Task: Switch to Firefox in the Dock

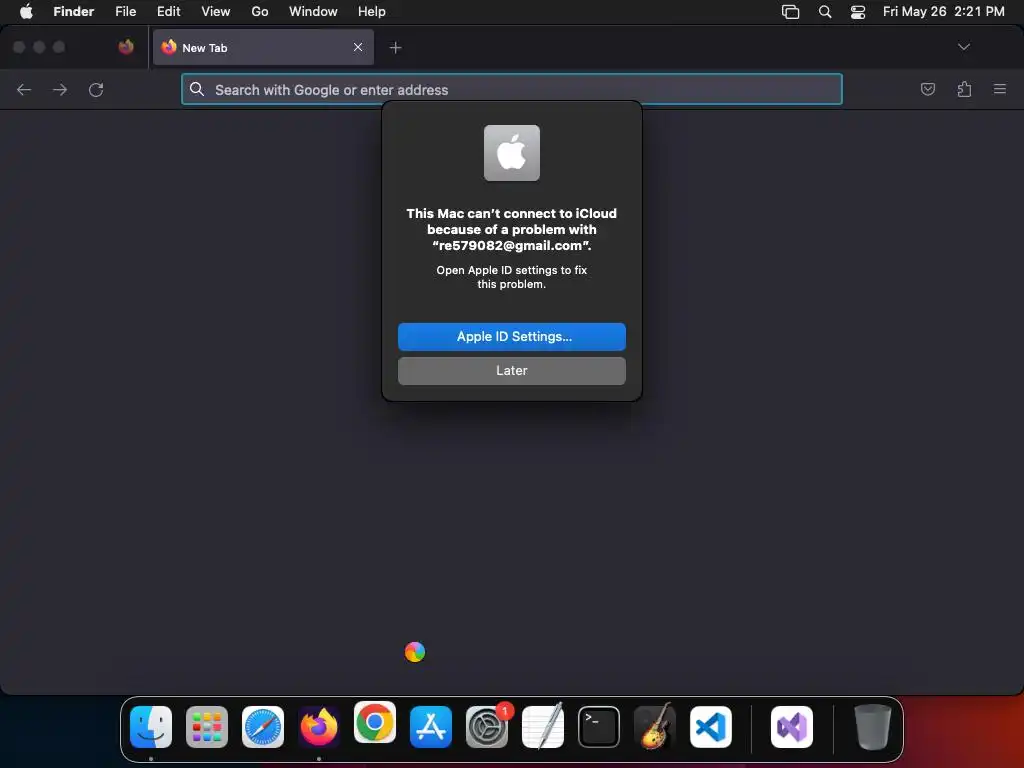Action: point(319,726)
